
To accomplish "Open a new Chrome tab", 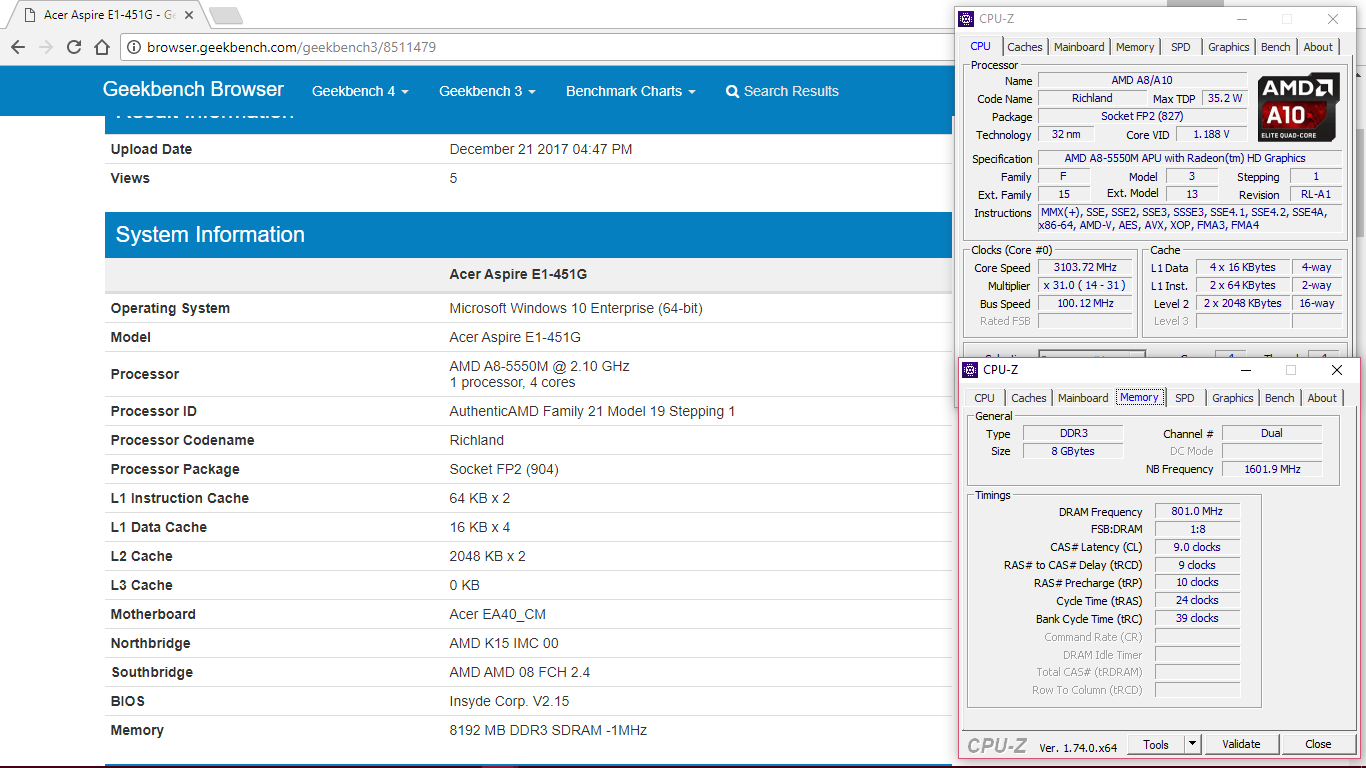I will (226, 16).
